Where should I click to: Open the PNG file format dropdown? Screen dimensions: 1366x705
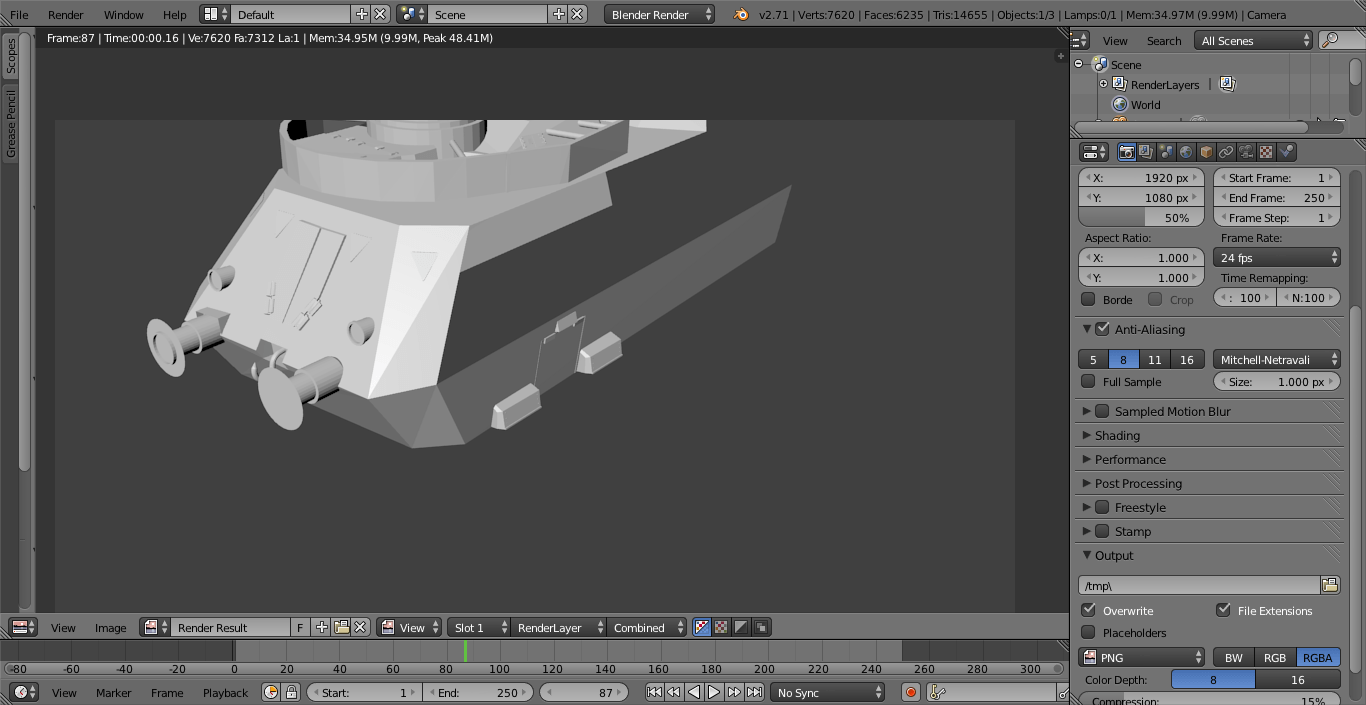coord(1142,657)
